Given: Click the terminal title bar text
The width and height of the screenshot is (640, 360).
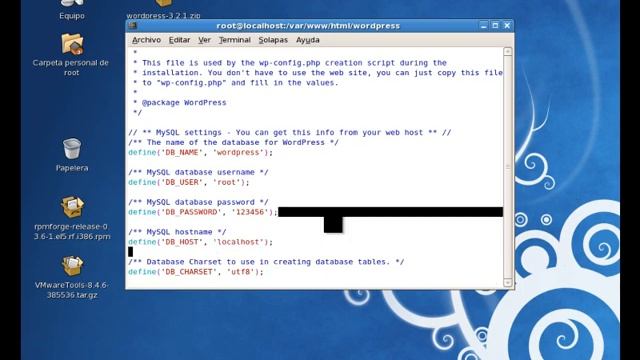Looking at the screenshot, I should click(x=308, y=26).
